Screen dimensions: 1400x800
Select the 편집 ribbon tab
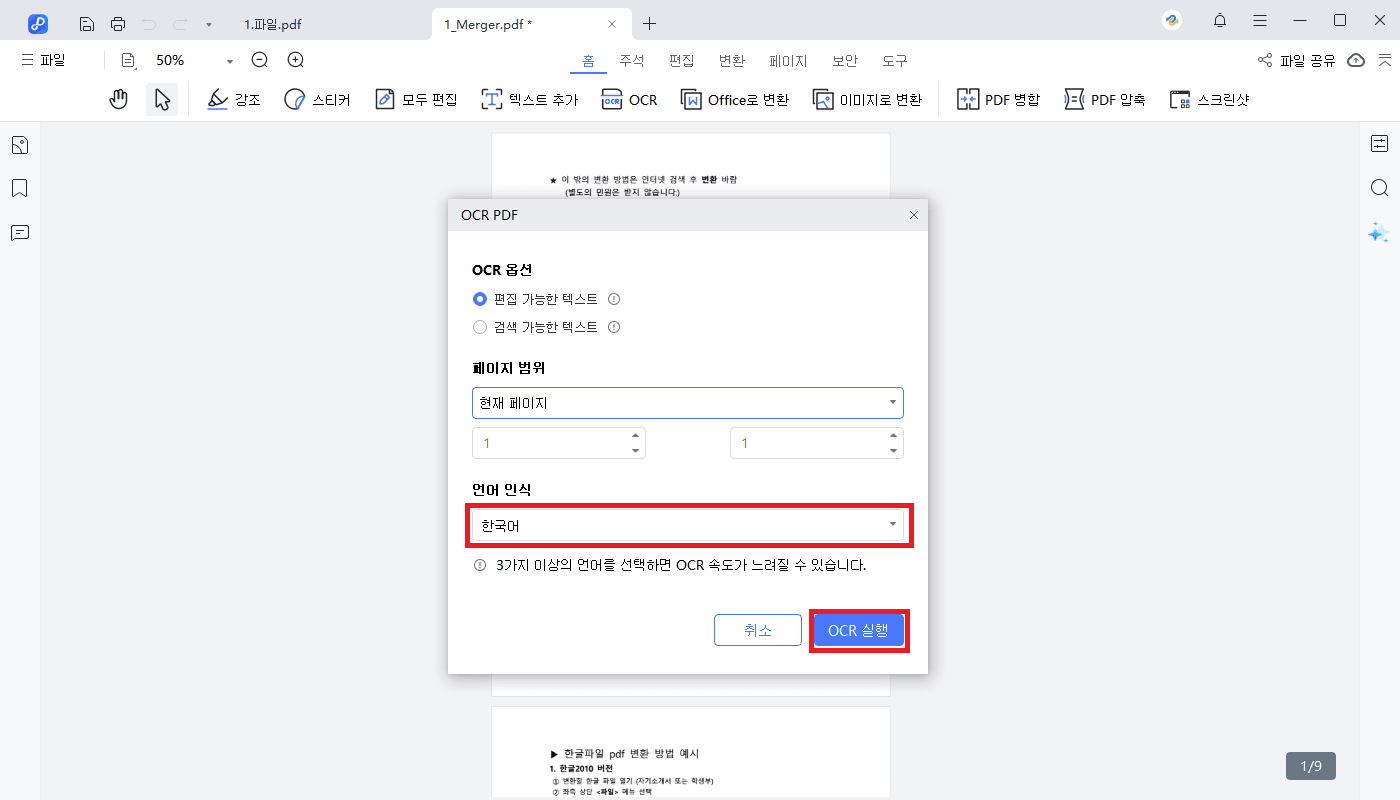[681, 60]
